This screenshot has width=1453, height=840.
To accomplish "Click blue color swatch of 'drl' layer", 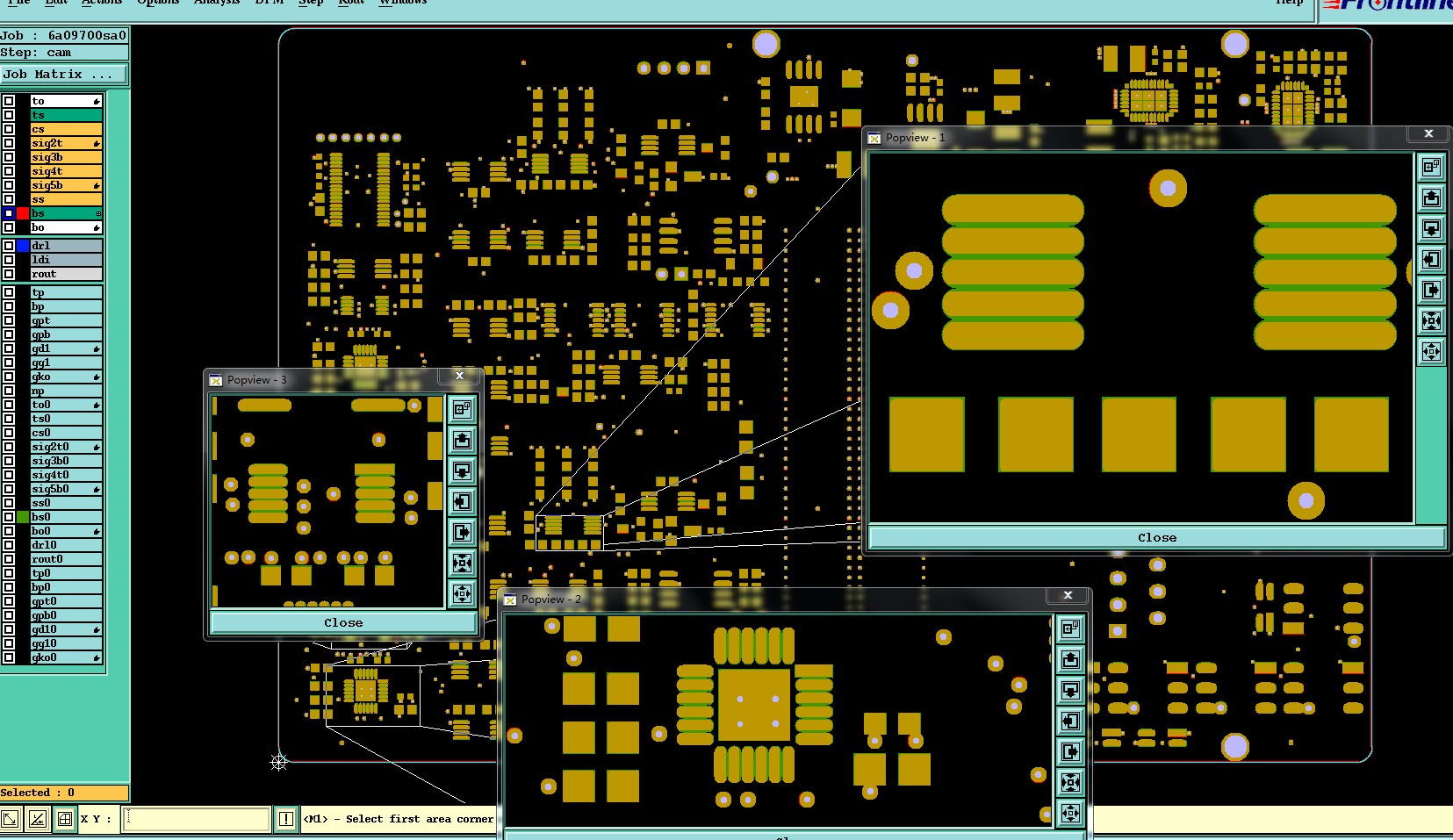I will click(x=23, y=246).
